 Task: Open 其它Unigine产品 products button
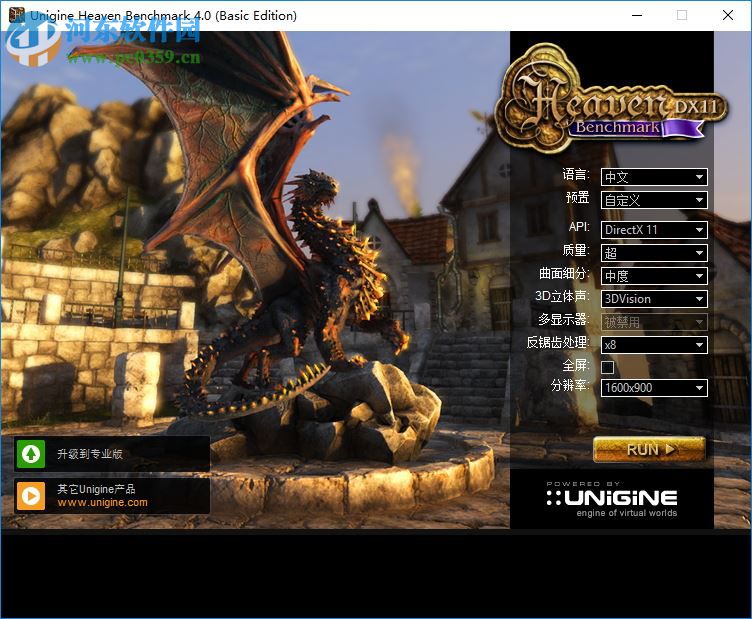tap(112, 496)
